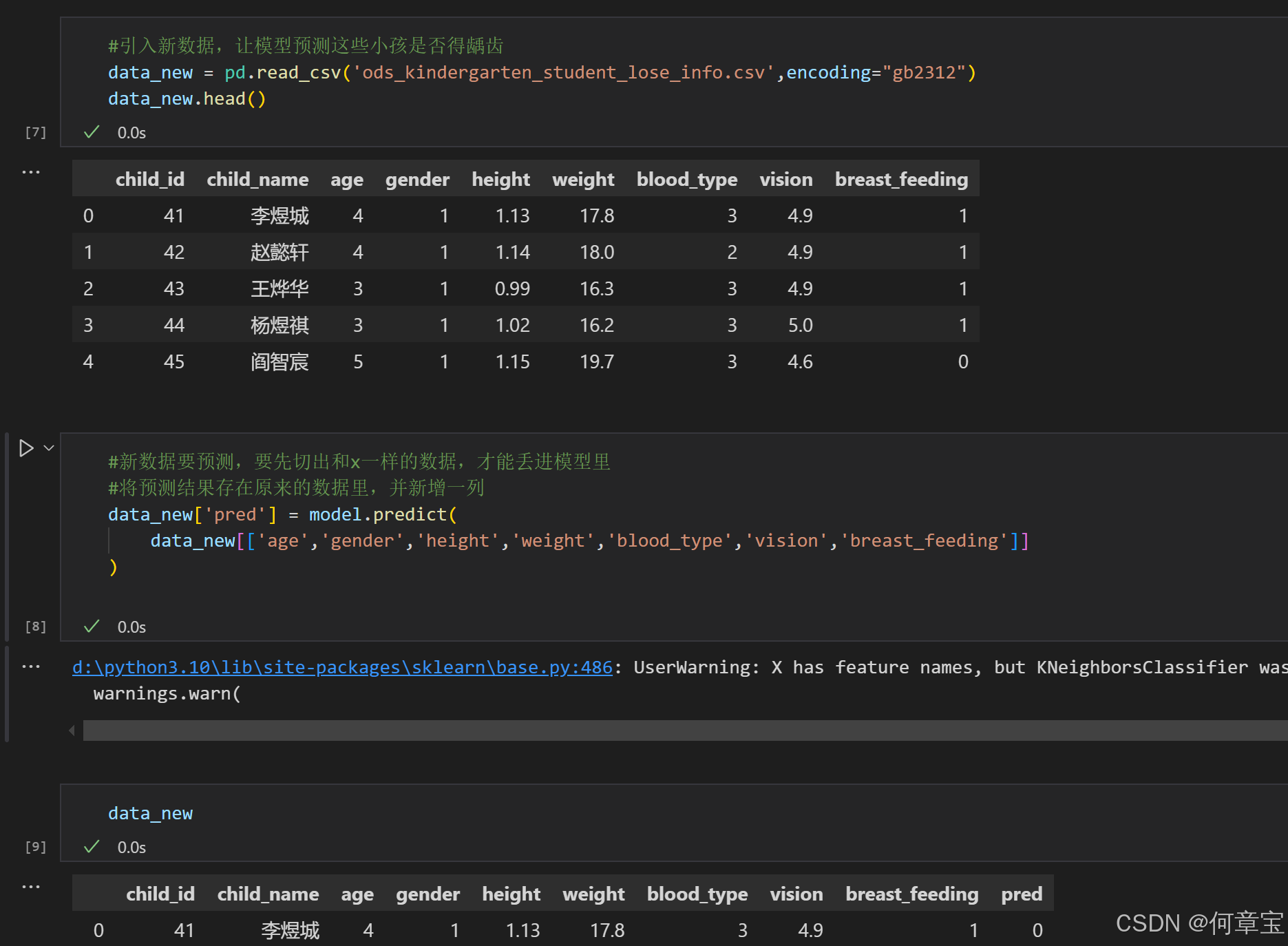The width and height of the screenshot is (1288, 946).
Task: Click the vision header in first table
Action: 786,179
